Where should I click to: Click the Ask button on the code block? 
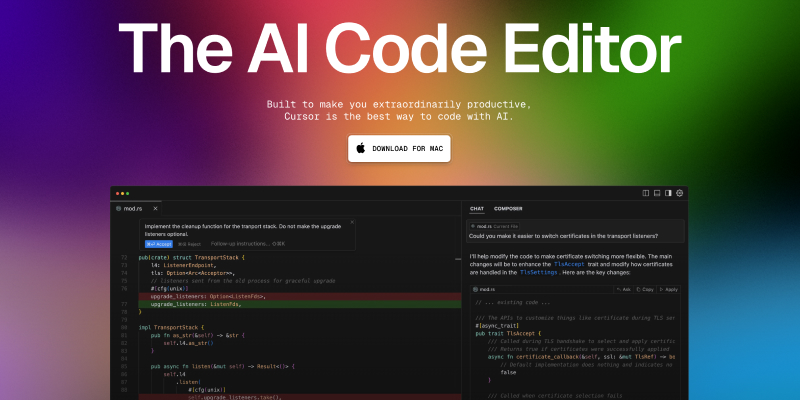coord(623,289)
